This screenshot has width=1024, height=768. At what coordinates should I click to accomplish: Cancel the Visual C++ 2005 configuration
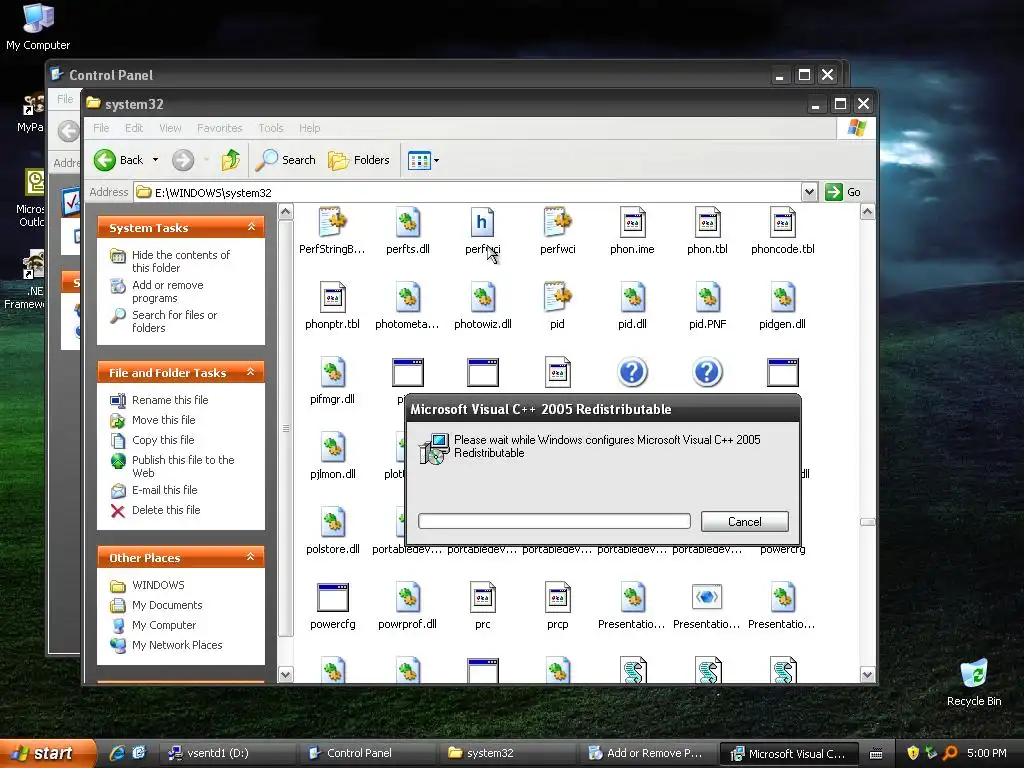(744, 521)
